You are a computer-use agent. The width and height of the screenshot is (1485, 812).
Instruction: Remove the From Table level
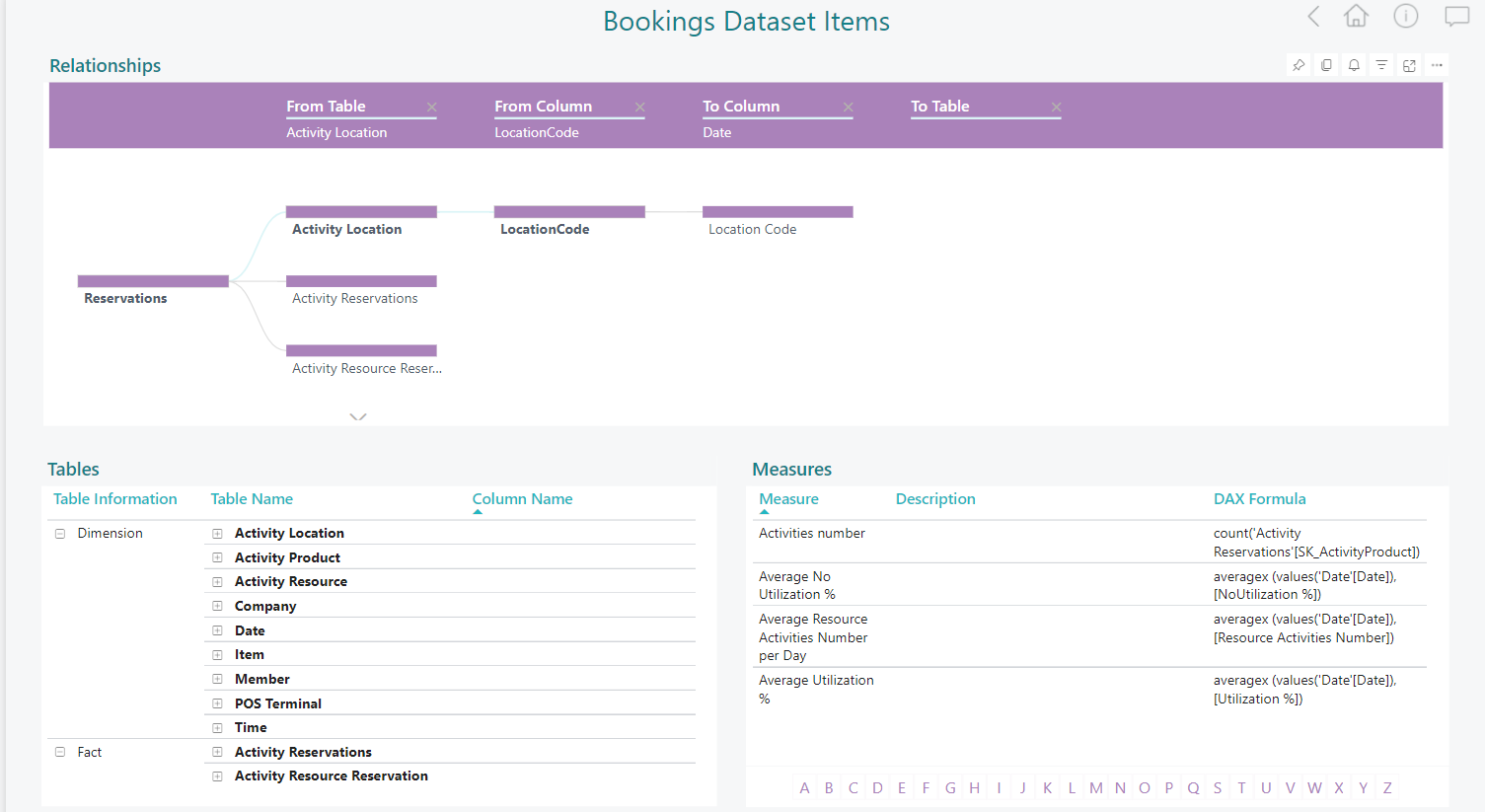pos(431,108)
